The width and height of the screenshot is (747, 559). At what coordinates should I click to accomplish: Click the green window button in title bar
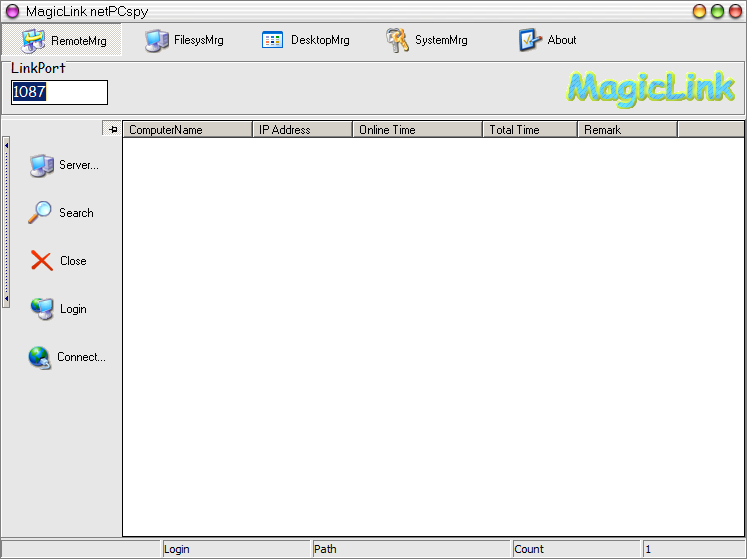pos(717,11)
